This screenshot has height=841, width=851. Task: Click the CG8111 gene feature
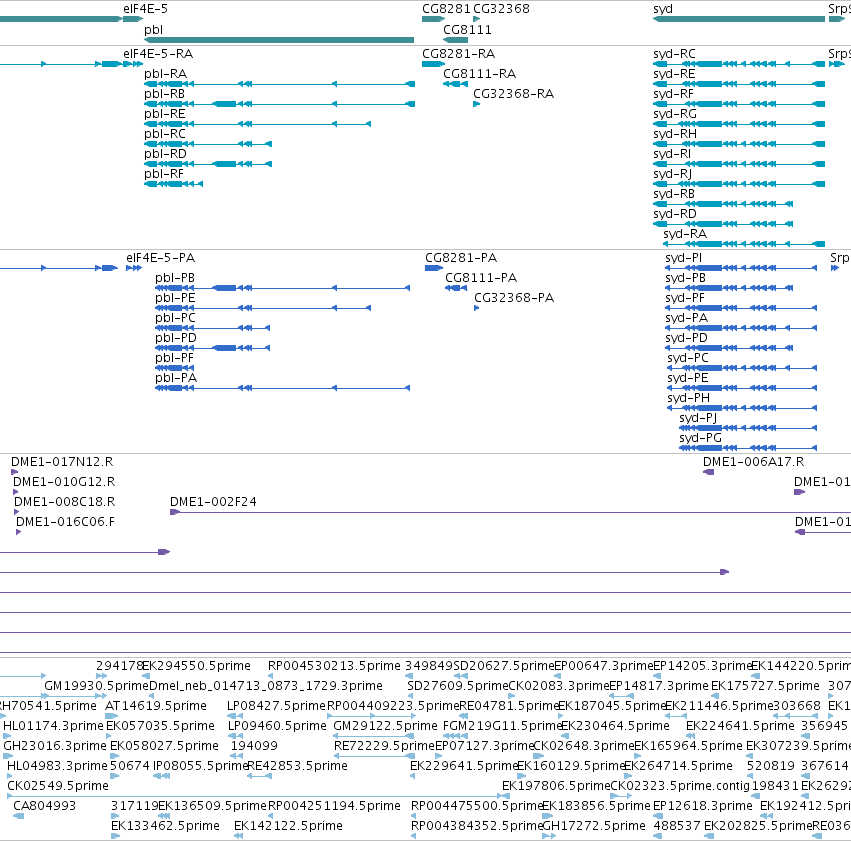[455, 40]
